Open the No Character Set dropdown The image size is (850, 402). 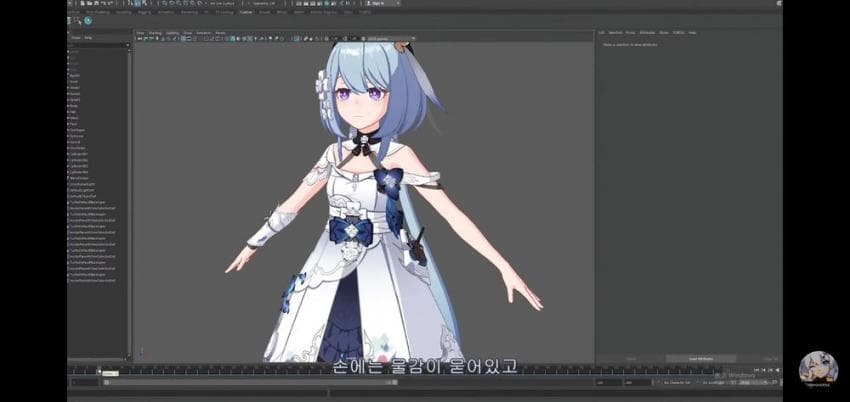click(x=681, y=382)
